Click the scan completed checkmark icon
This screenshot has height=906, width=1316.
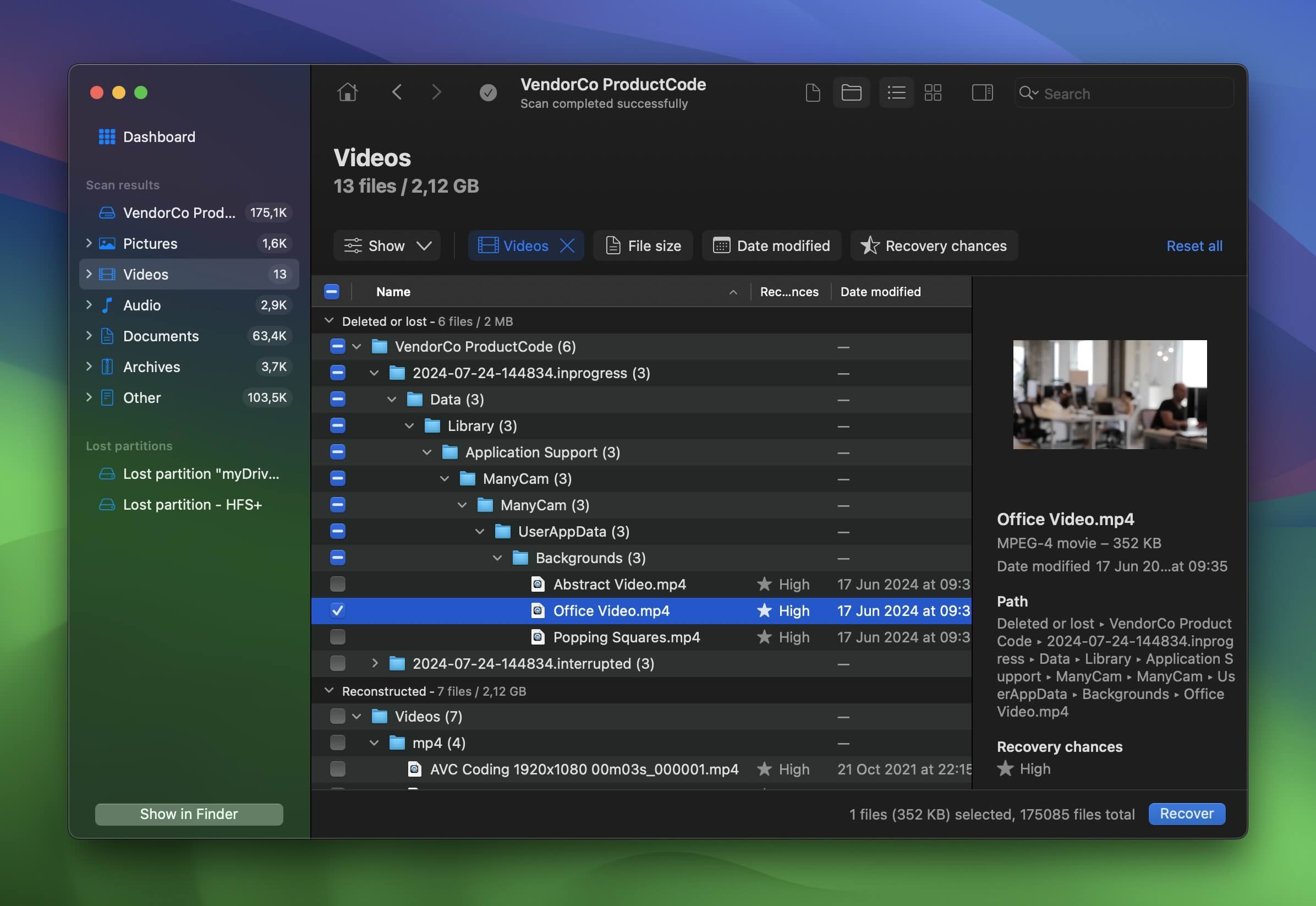[488, 92]
